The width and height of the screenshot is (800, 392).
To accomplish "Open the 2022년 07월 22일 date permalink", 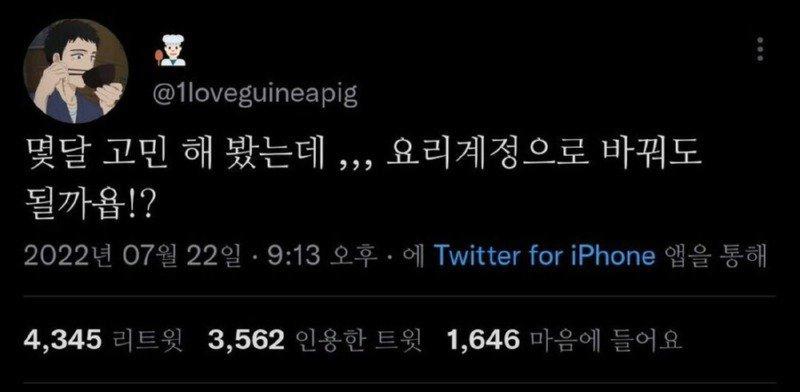I will click(x=132, y=256).
